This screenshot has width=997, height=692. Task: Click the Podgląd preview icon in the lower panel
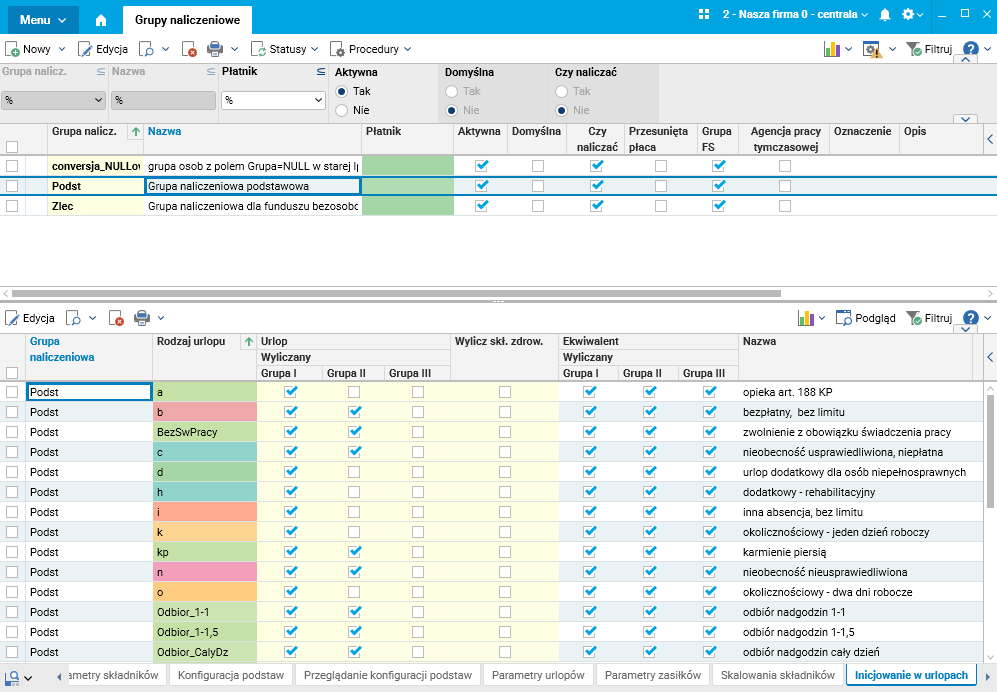(x=843, y=318)
